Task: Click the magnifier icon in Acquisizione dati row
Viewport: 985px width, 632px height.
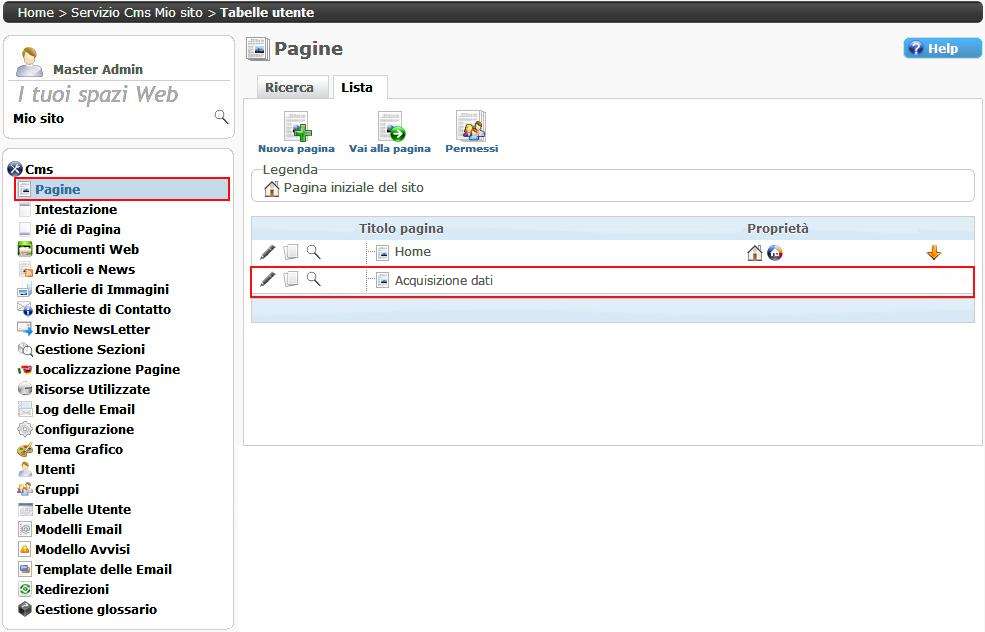Action: coord(313,280)
